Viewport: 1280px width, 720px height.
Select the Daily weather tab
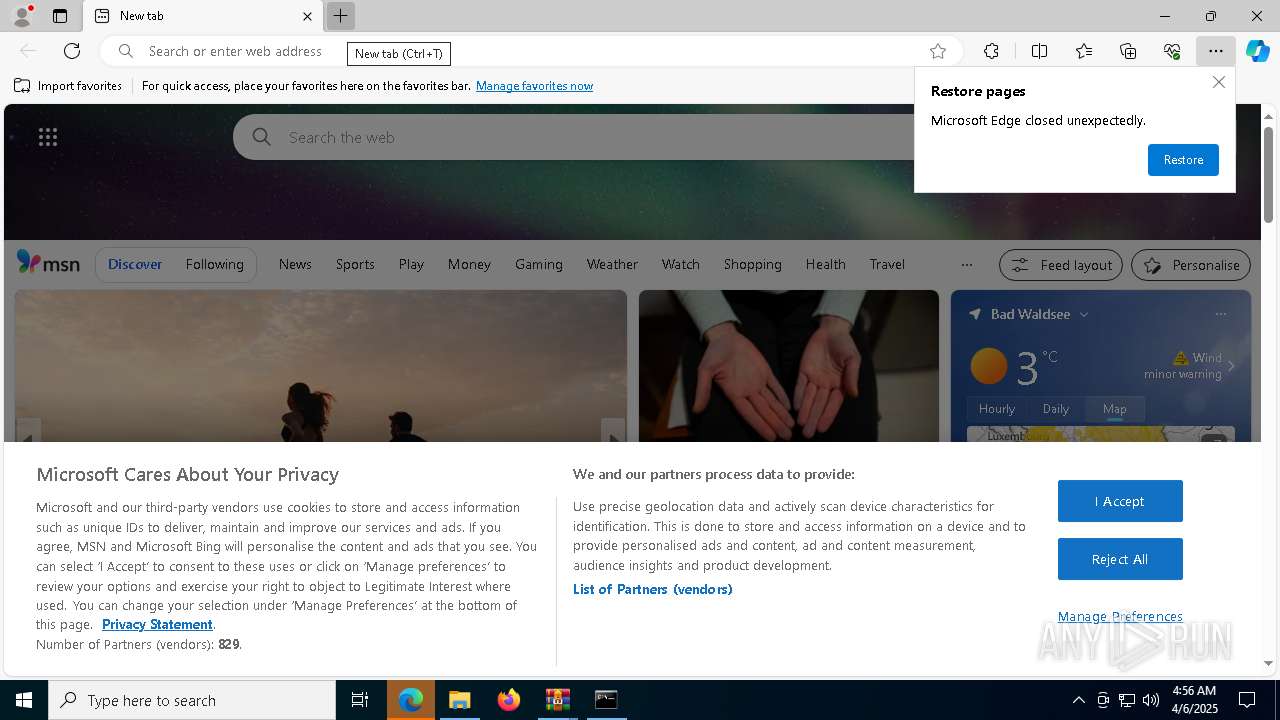1056,408
